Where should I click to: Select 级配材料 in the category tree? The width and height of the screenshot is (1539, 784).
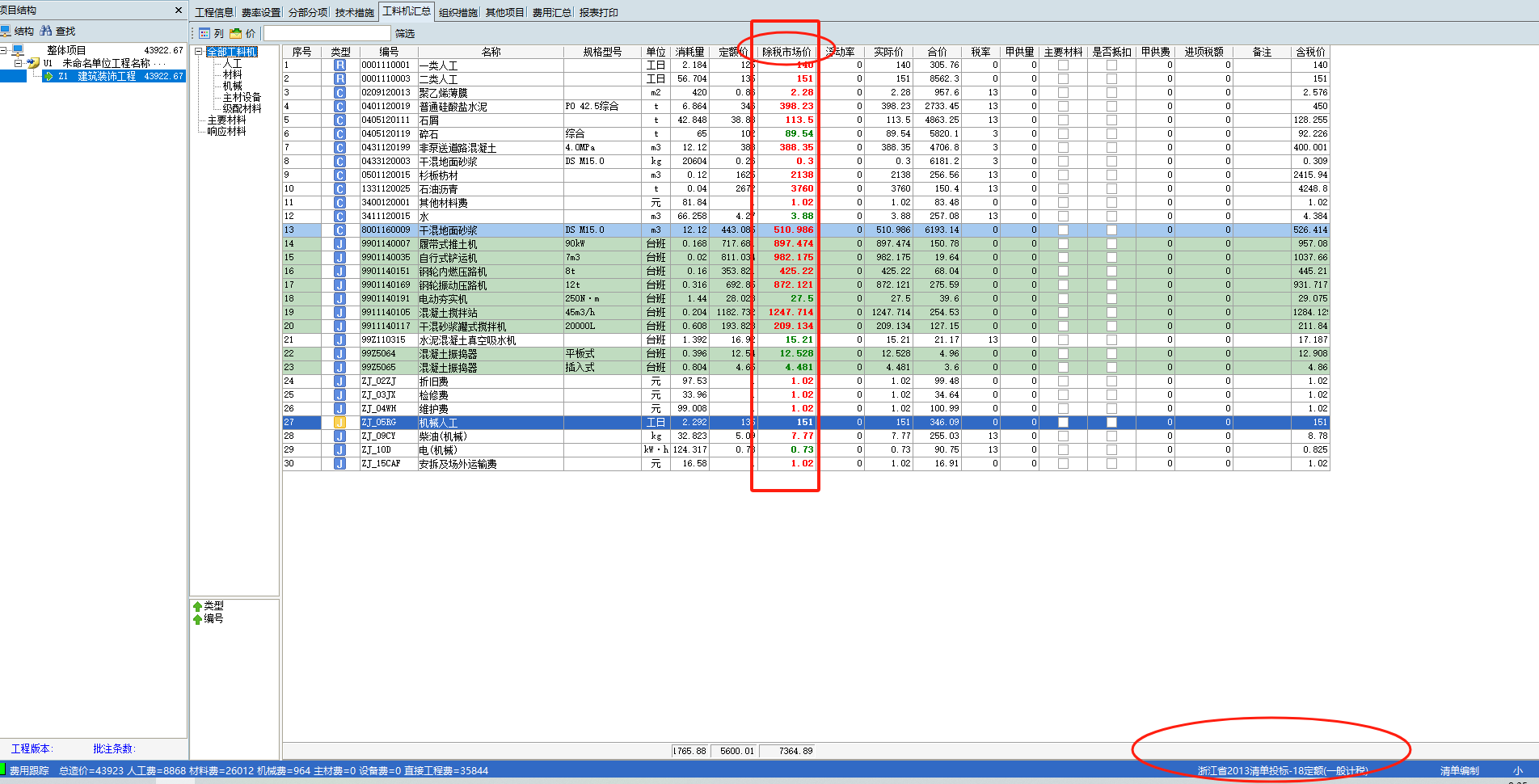pyautogui.click(x=242, y=108)
